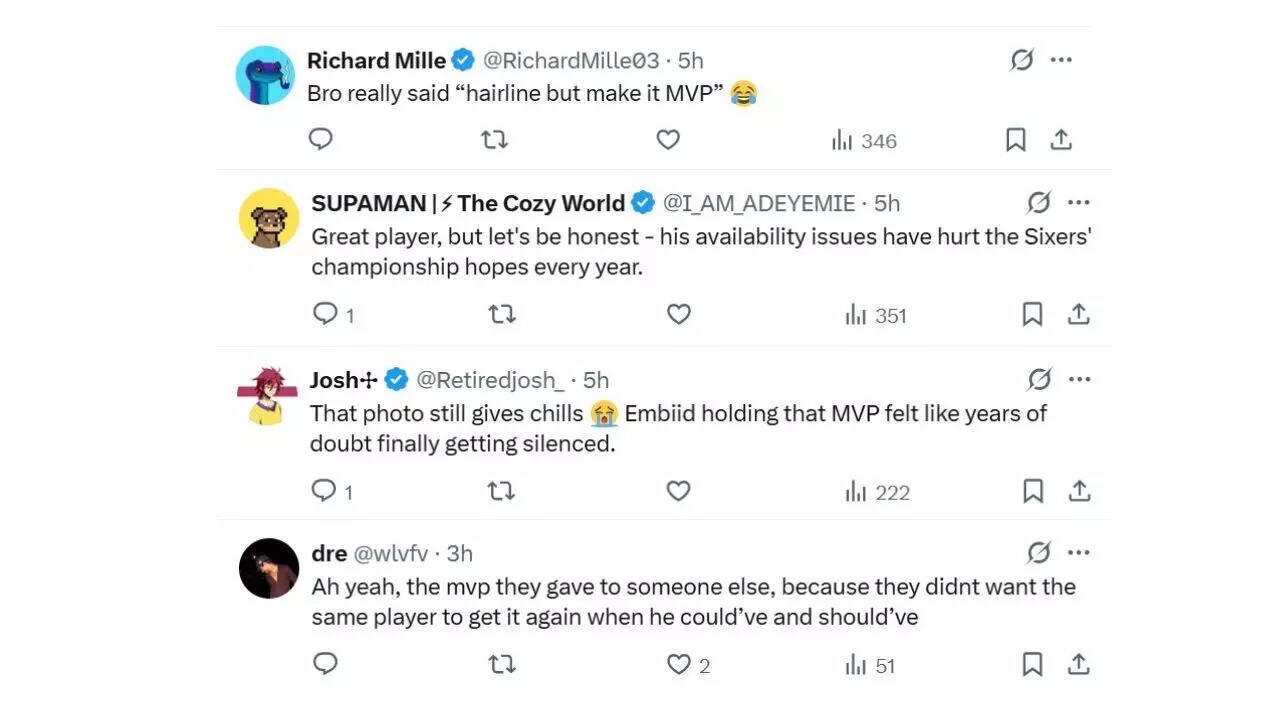Reply to Richard Mille's tweet

[320, 140]
